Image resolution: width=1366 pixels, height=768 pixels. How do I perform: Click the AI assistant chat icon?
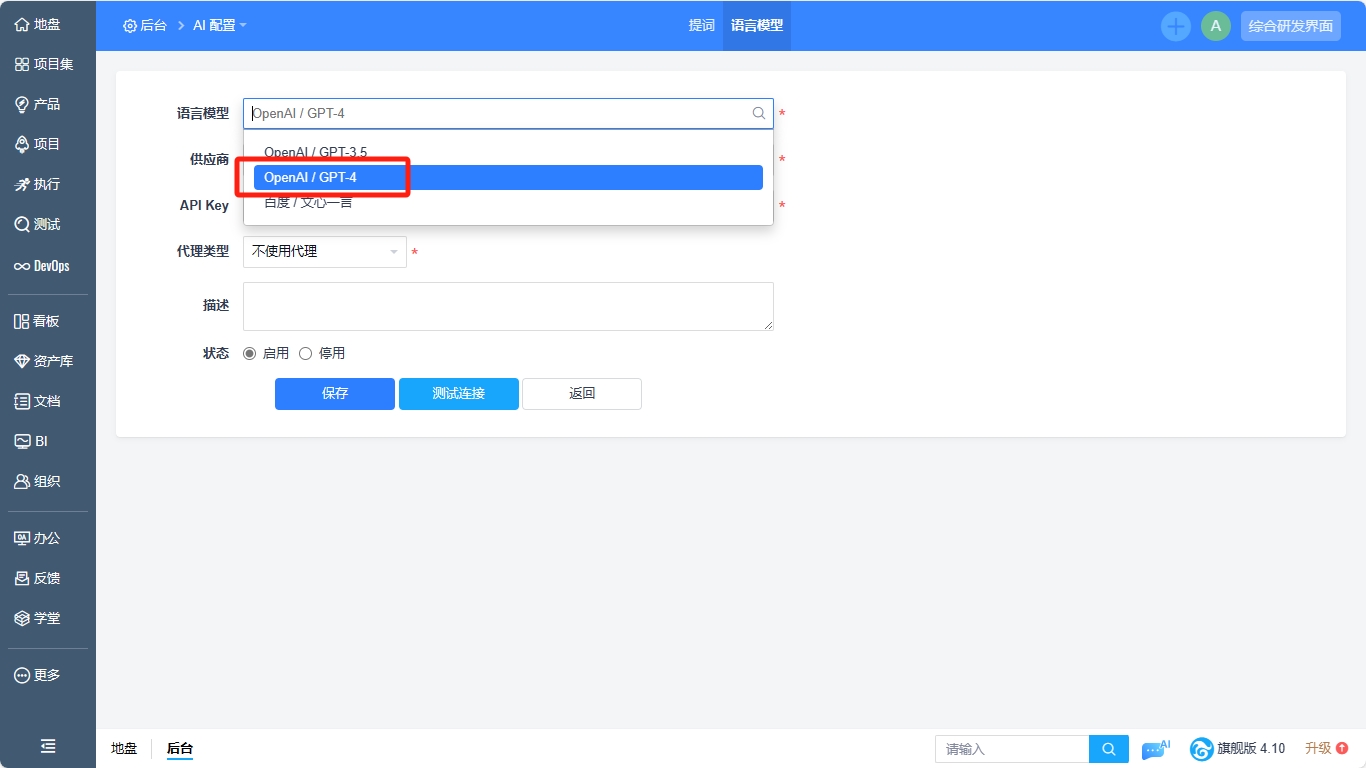[1155, 748]
